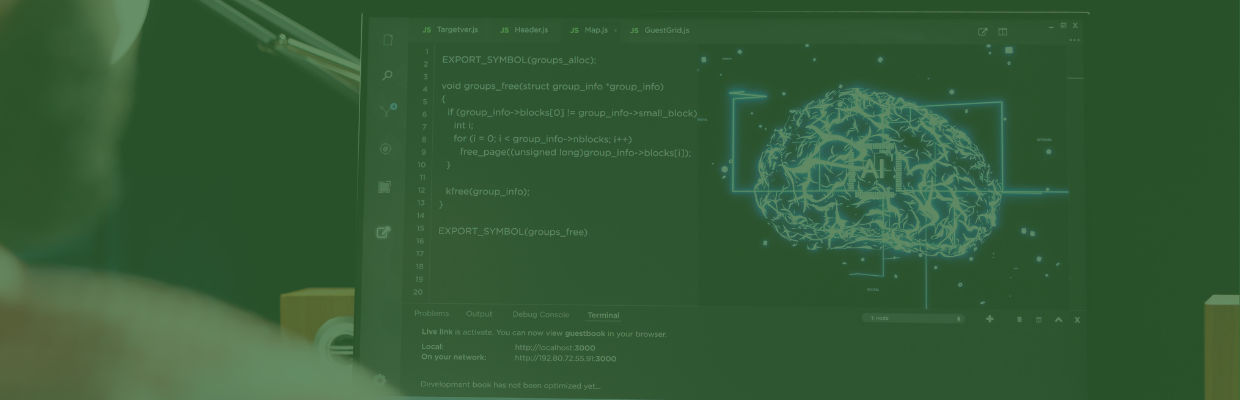Click line number 10 in gutter
The image size is (1240, 400).
click(421, 164)
